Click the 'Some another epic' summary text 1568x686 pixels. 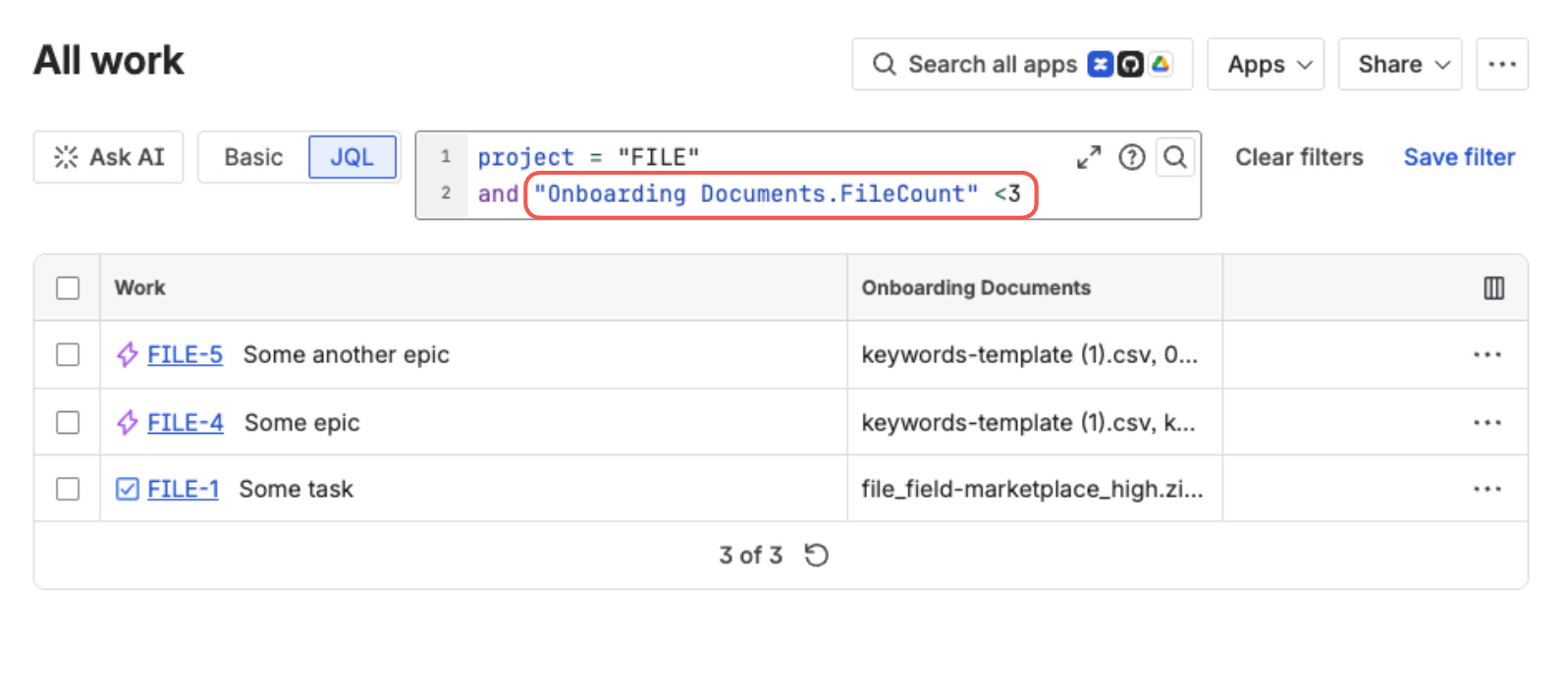(347, 354)
